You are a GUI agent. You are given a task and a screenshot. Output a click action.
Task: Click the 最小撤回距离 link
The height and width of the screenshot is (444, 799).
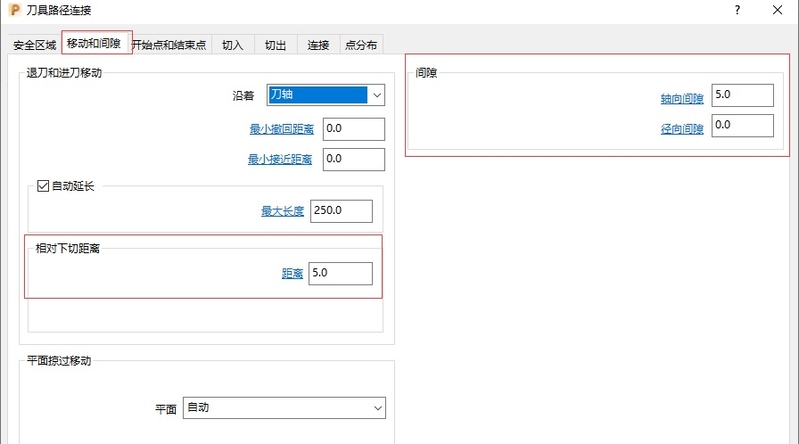point(282,129)
